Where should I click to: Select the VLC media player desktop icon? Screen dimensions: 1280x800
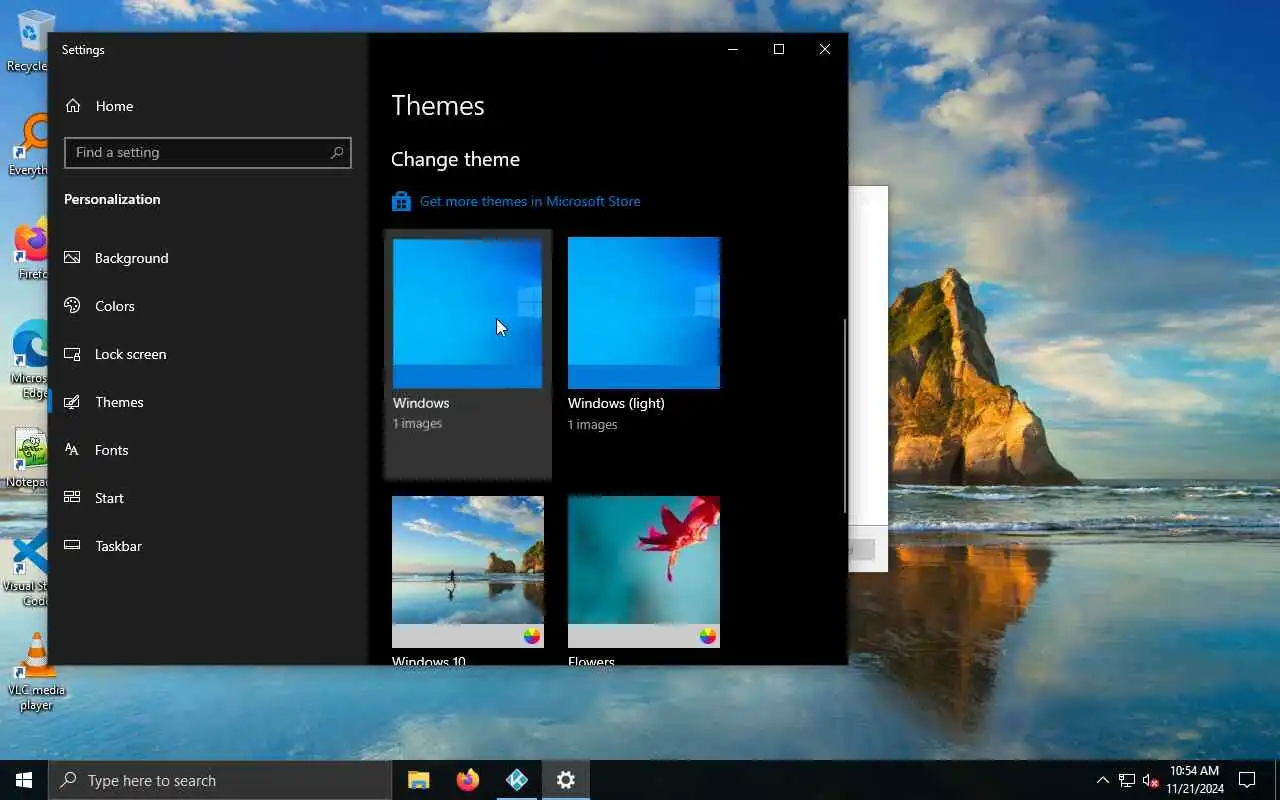pyautogui.click(x=35, y=672)
